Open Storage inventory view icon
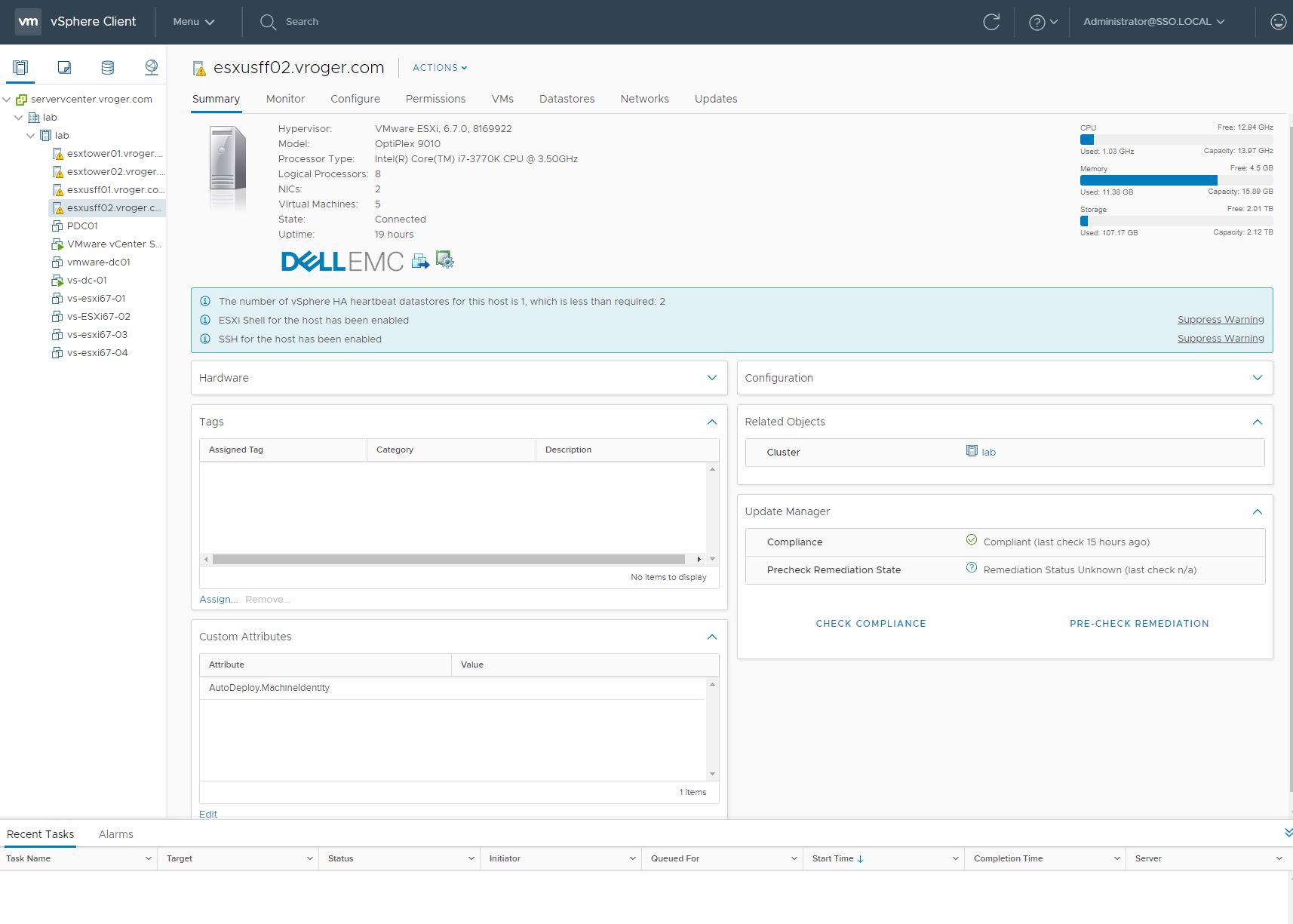 pyautogui.click(x=108, y=67)
